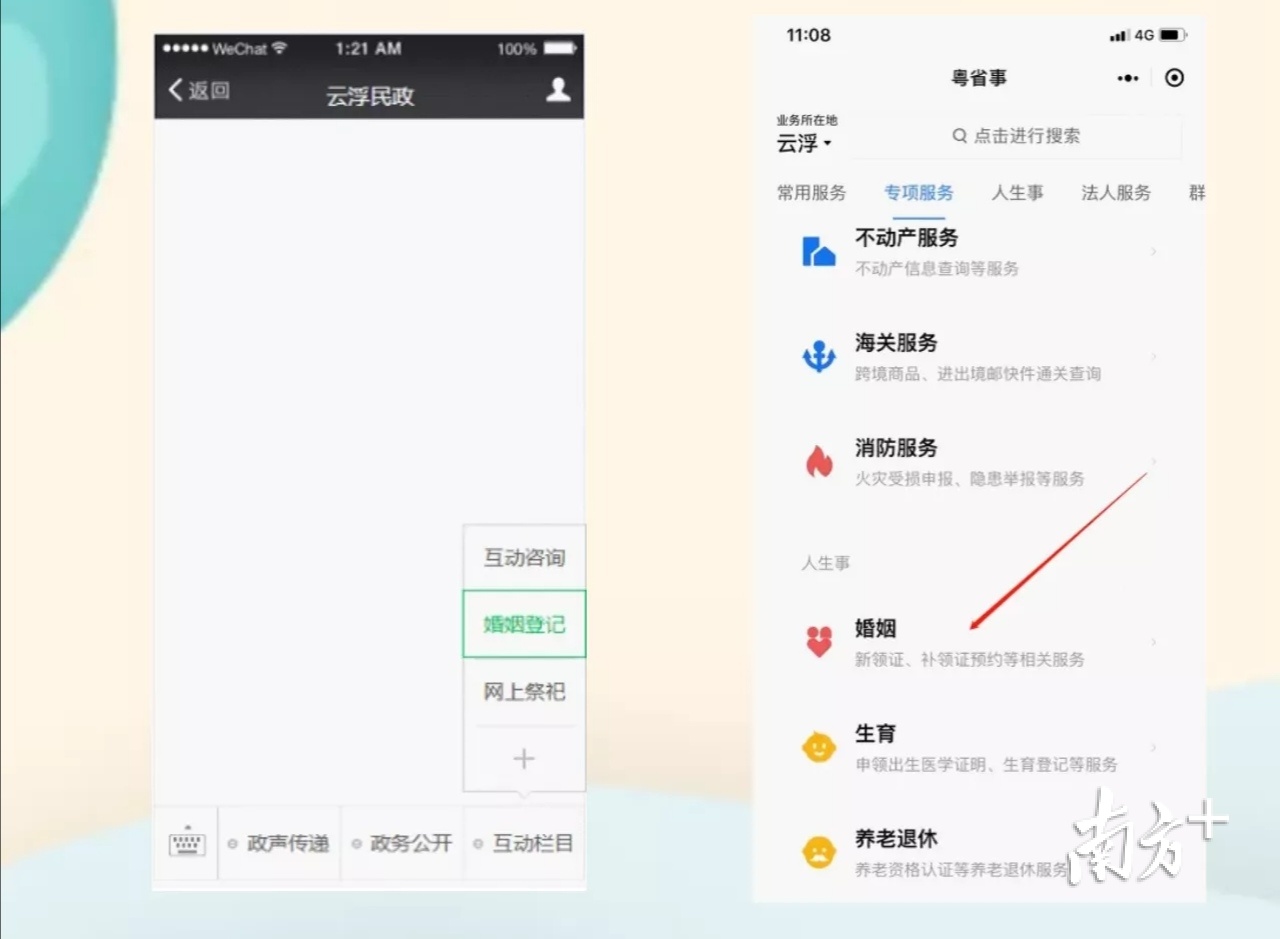Open 养老退休 service title
Image resolution: width=1280 pixels, height=939 pixels.
coord(896,839)
